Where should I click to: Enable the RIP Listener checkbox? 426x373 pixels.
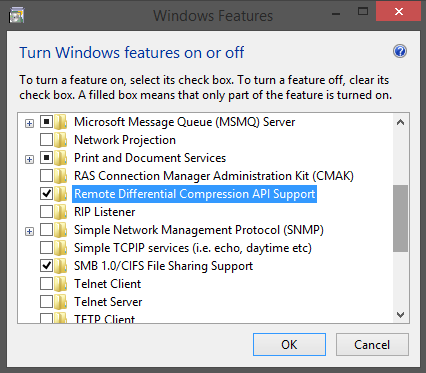pyautogui.click(x=46, y=212)
